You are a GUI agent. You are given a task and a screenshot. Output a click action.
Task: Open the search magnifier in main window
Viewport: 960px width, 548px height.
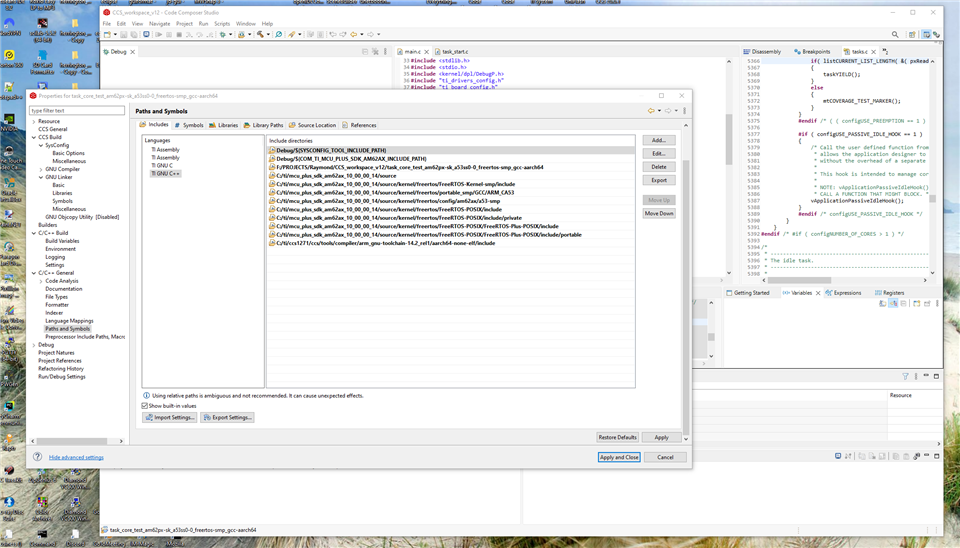click(x=895, y=35)
